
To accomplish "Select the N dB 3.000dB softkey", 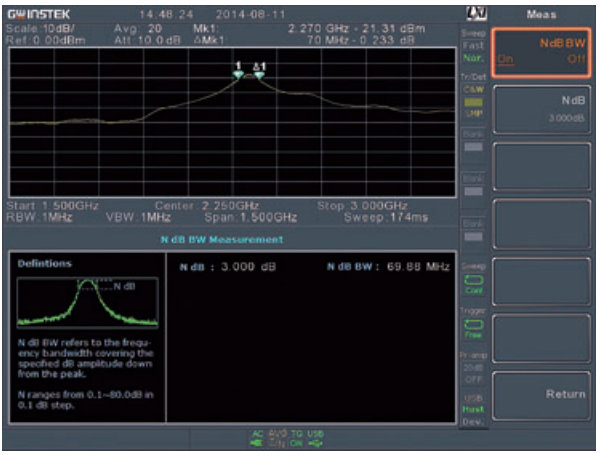I will (x=541, y=110).
